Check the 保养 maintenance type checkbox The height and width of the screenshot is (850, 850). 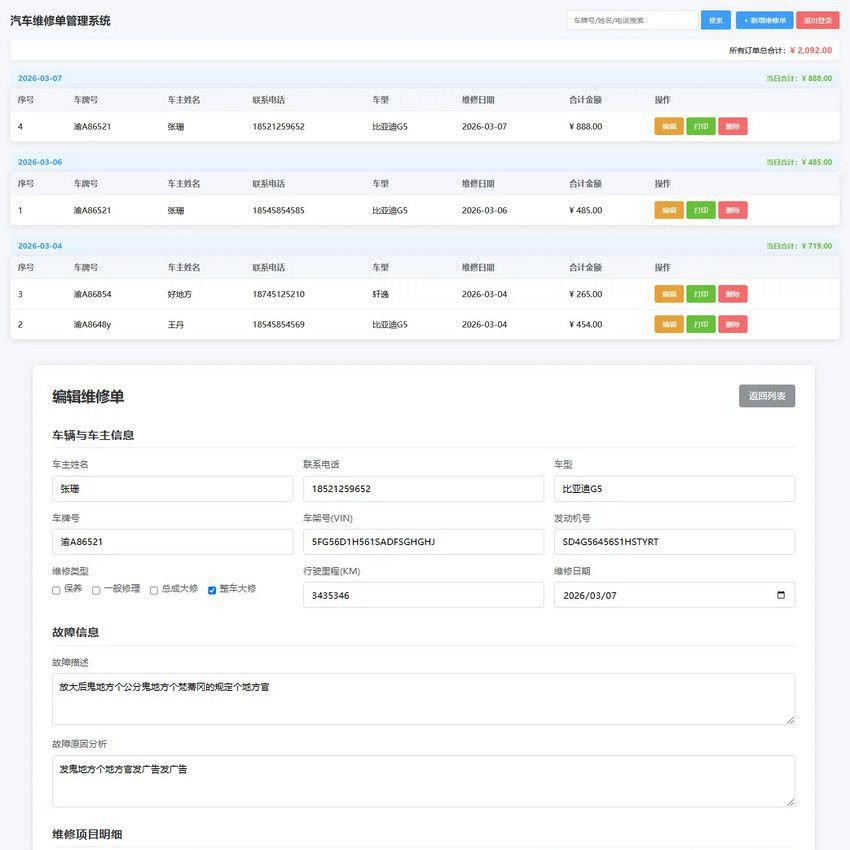click(54, 588)
